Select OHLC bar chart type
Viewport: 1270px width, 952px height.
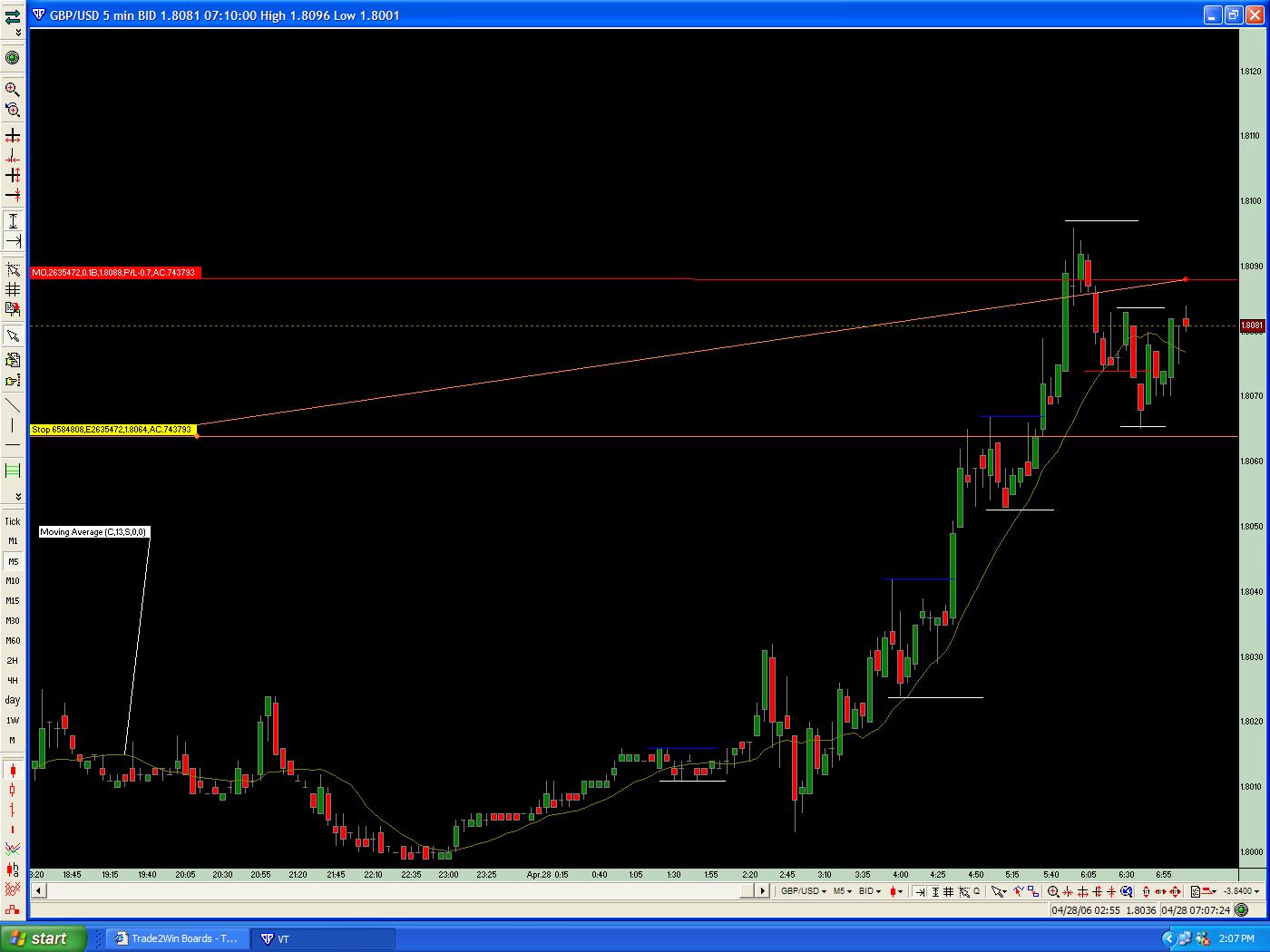pos(13,811)
